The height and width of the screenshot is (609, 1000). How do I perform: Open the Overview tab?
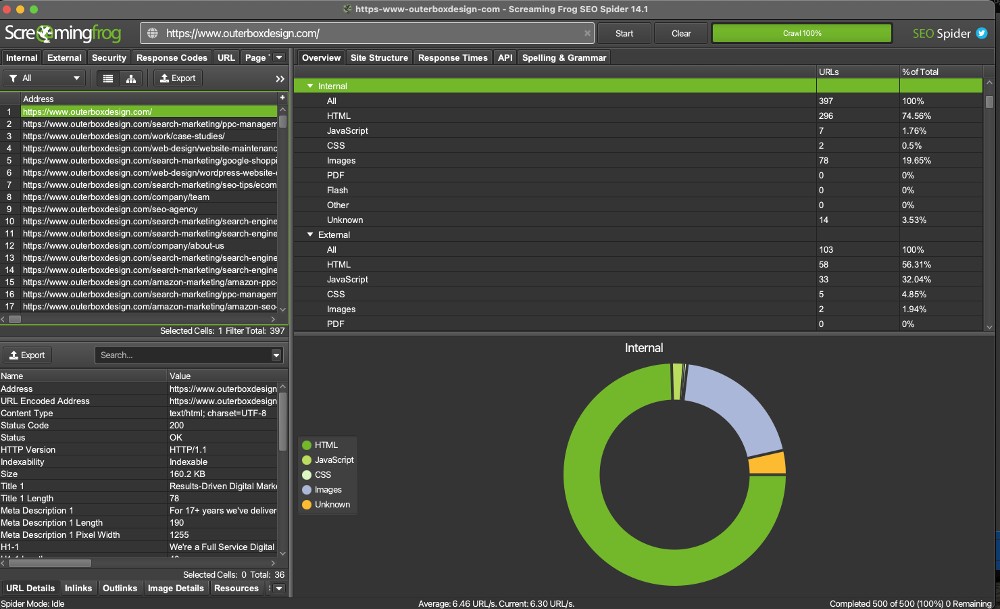coord(321,57)
